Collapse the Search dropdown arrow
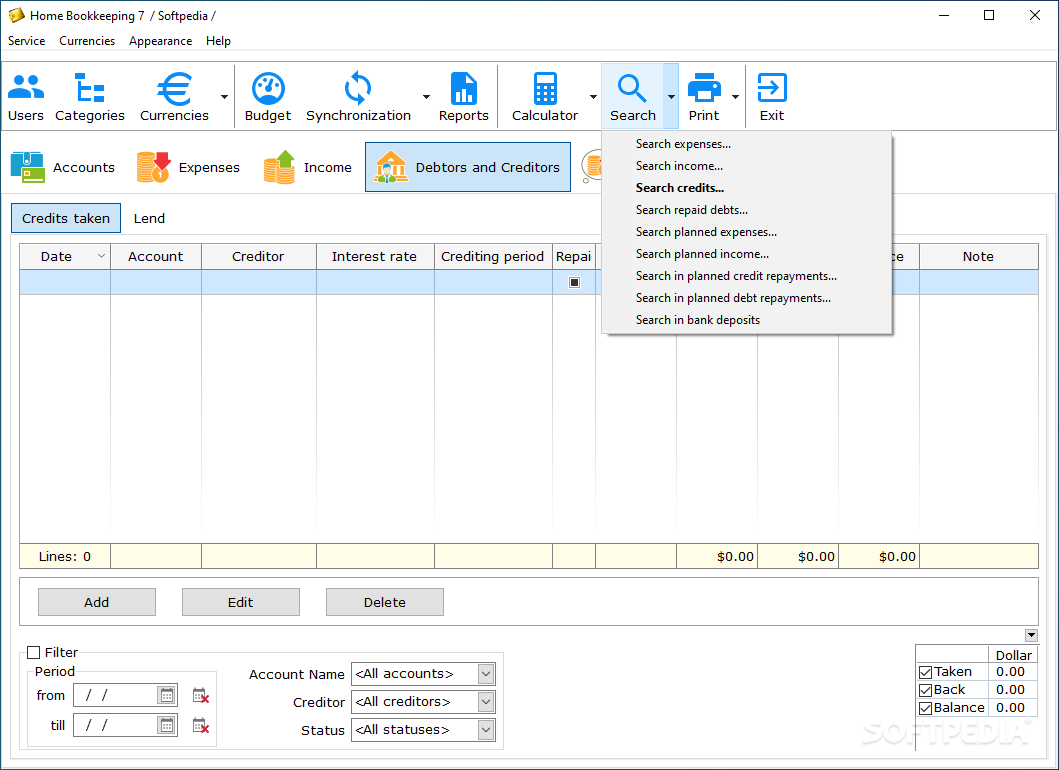 671,97
